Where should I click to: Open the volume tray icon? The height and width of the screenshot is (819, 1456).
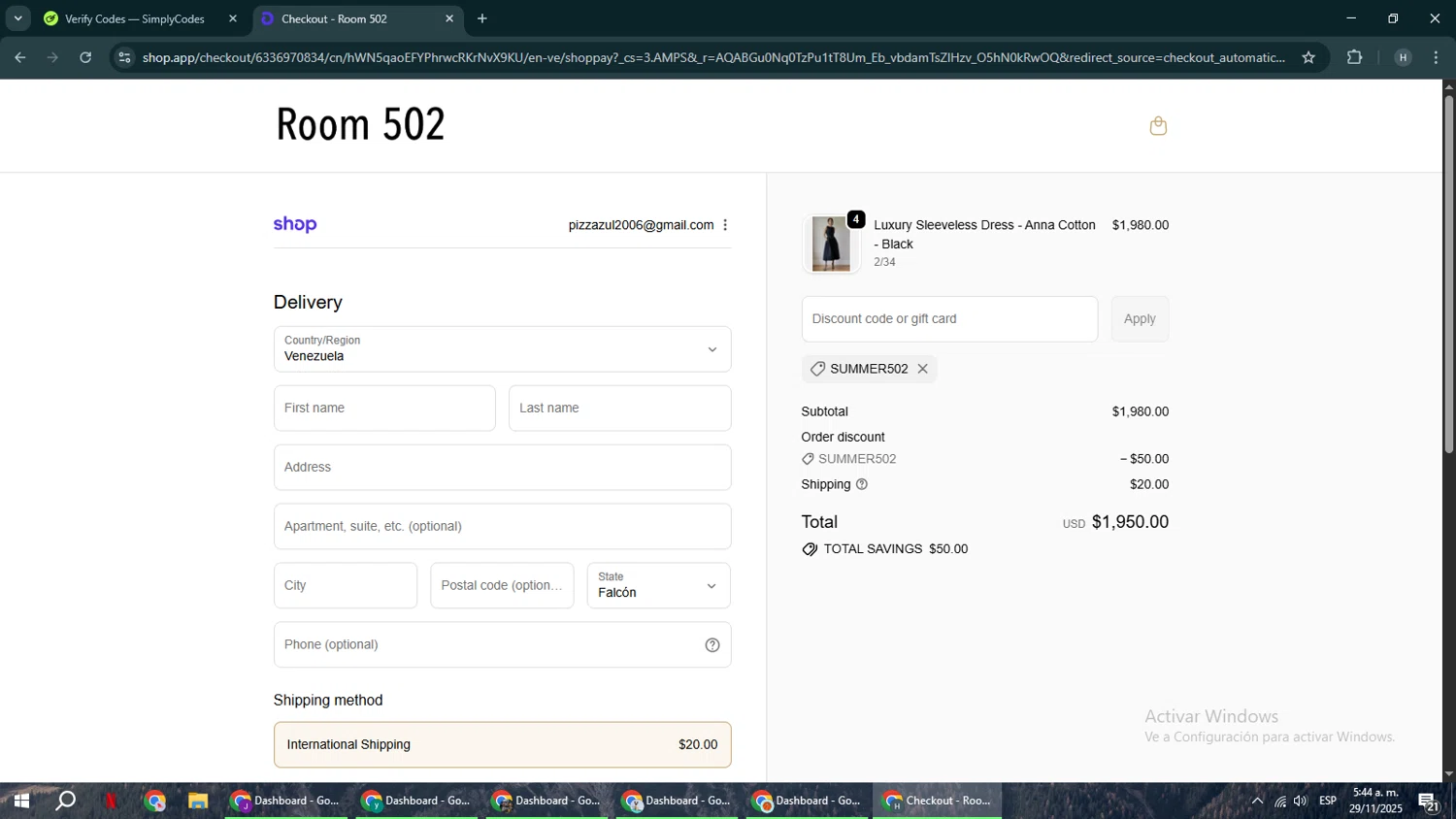pyautogui.click(x=1301, y=802)
